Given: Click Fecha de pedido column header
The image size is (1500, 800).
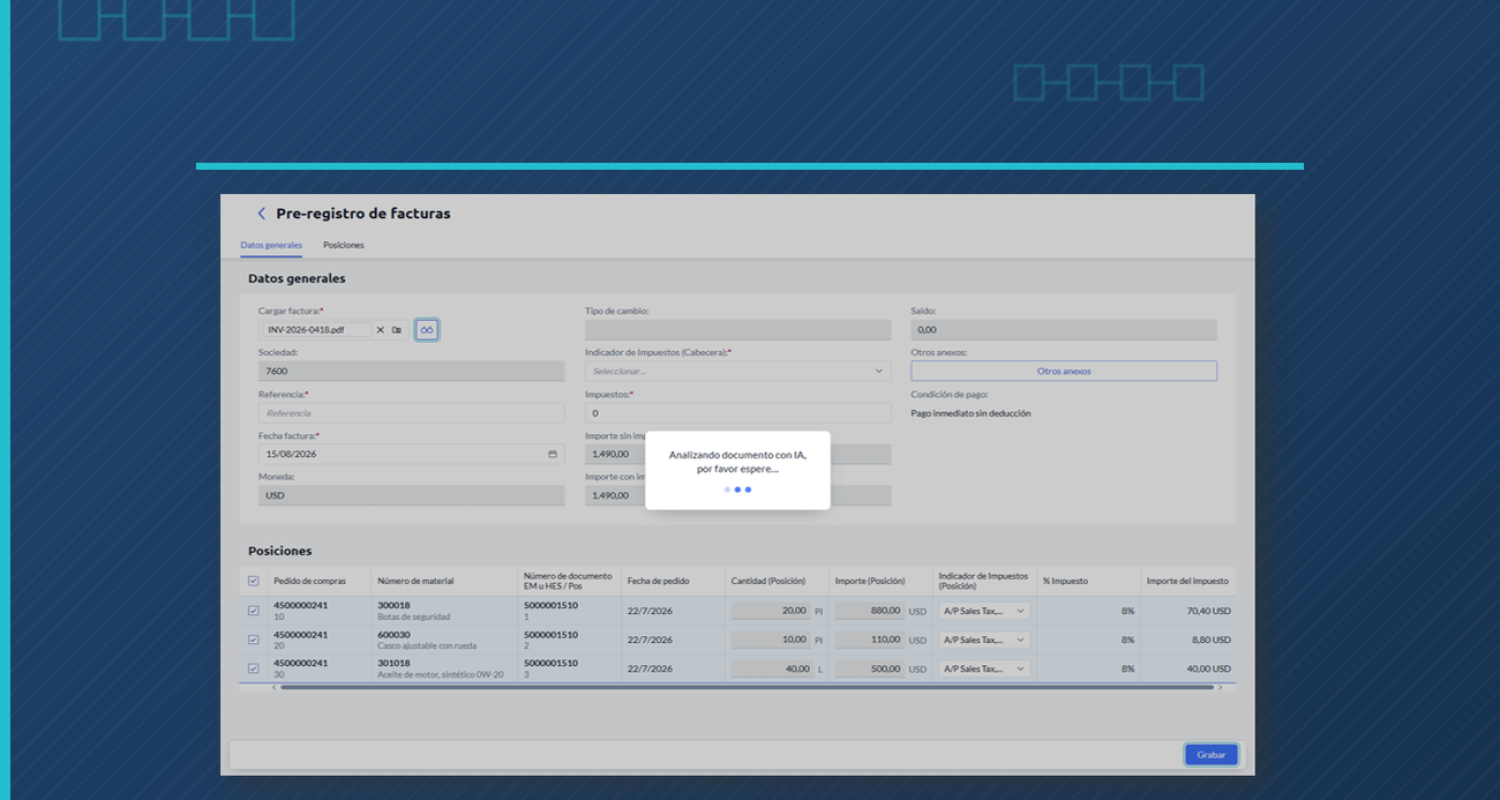Looking at the screenshot, I should point(658,581).
